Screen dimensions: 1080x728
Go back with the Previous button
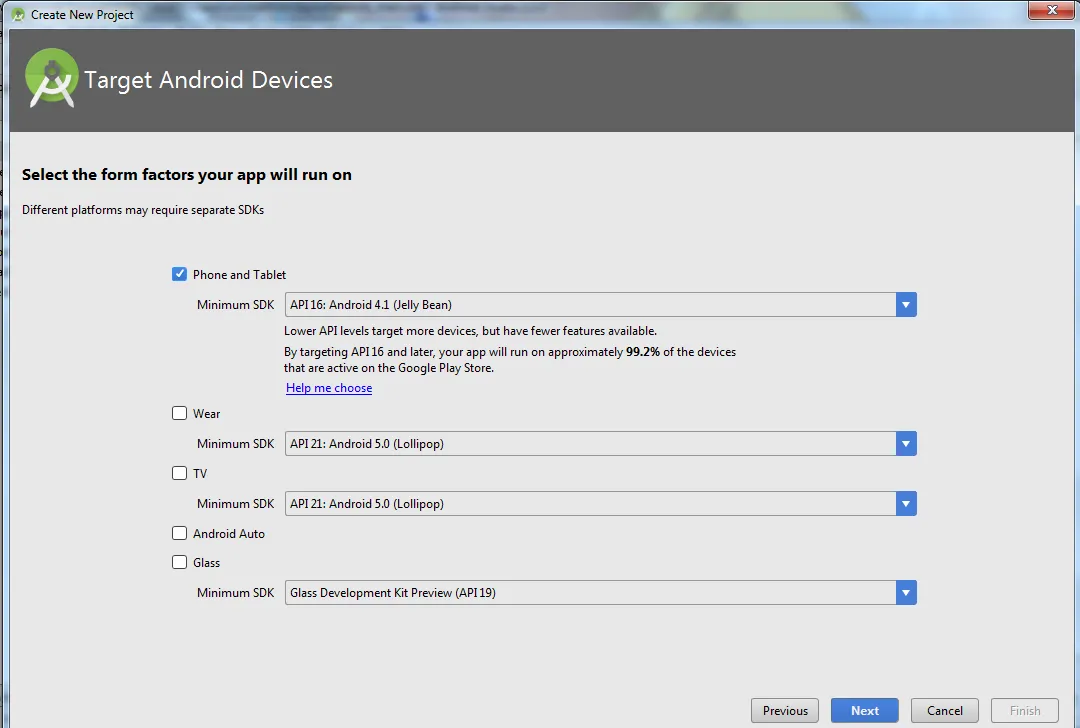click(785, 710)
